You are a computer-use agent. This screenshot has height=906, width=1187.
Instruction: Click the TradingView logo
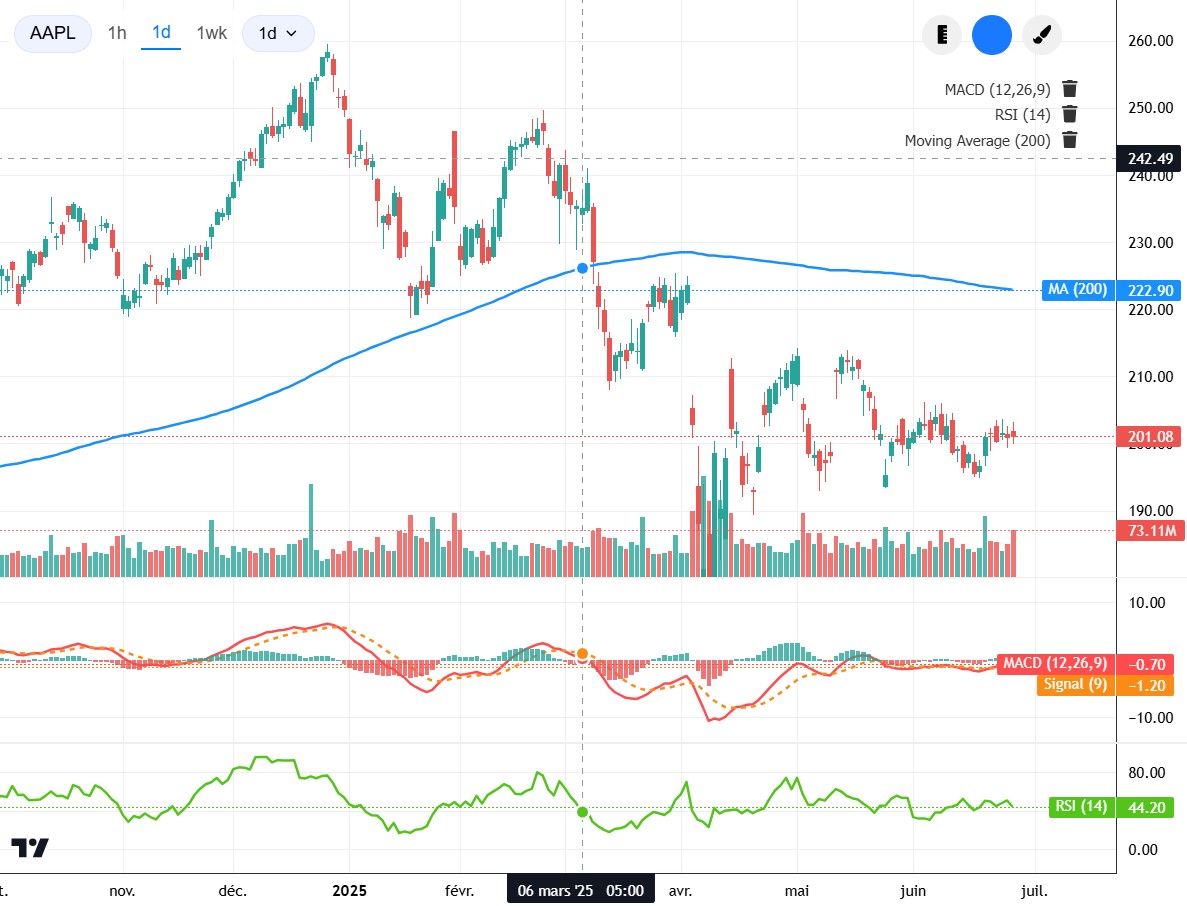pos(30,848)
